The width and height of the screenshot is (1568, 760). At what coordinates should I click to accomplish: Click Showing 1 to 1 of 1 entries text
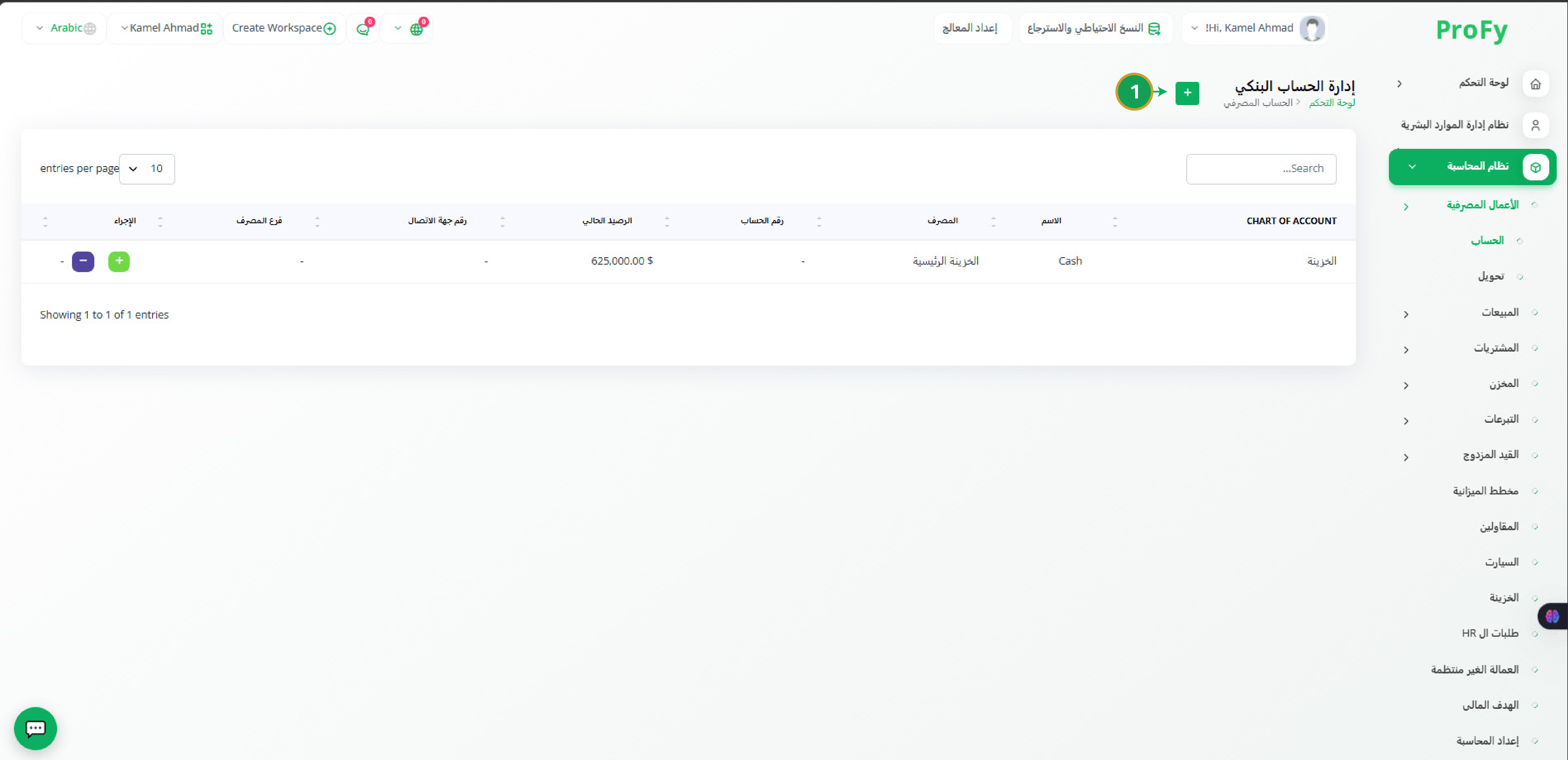[104, 315]
